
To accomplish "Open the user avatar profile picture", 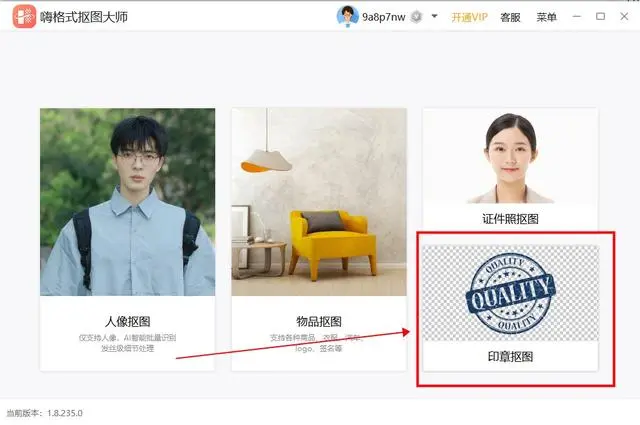I will pyautogui.click(x=347, y=16).
